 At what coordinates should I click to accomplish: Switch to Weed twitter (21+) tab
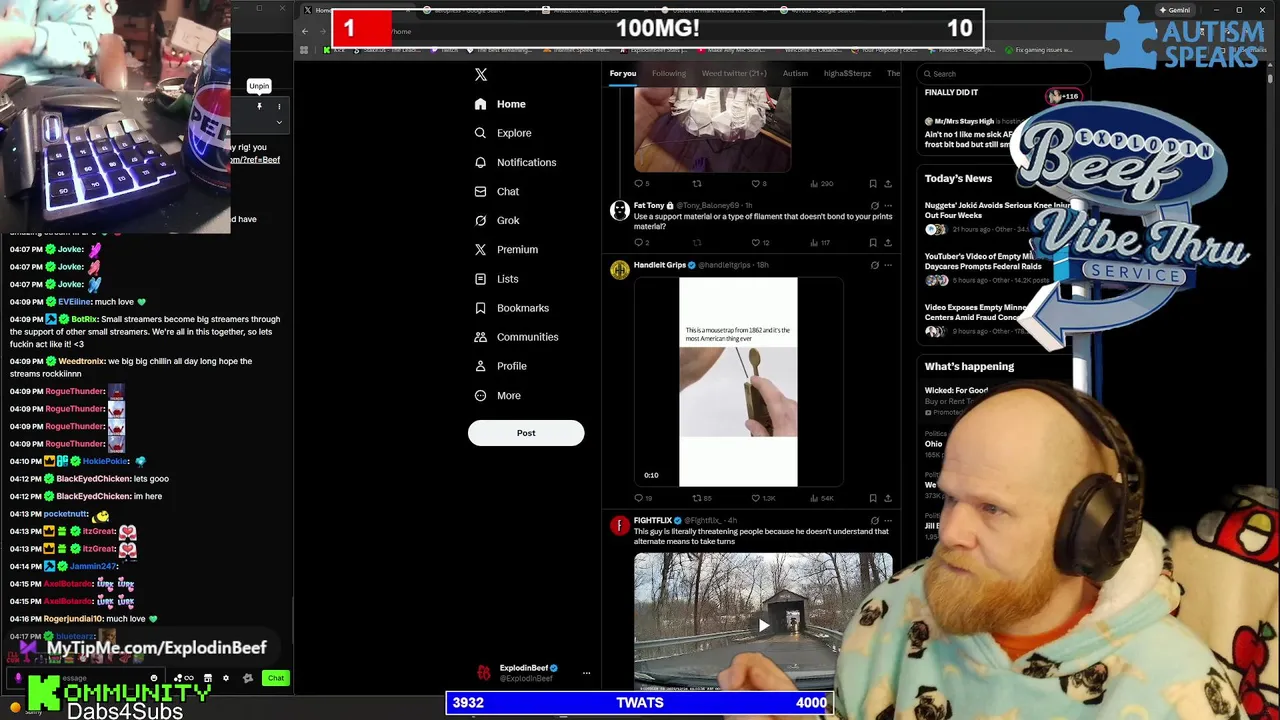coord(734,74)
